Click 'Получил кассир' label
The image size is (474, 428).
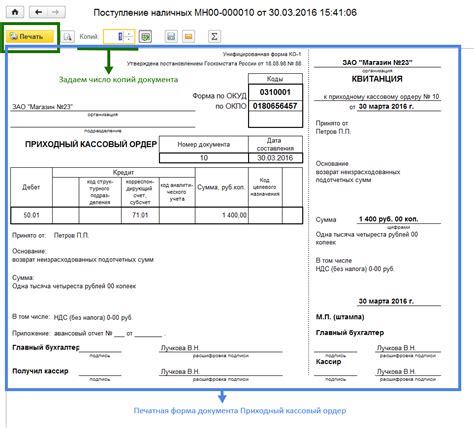point(40,371)
